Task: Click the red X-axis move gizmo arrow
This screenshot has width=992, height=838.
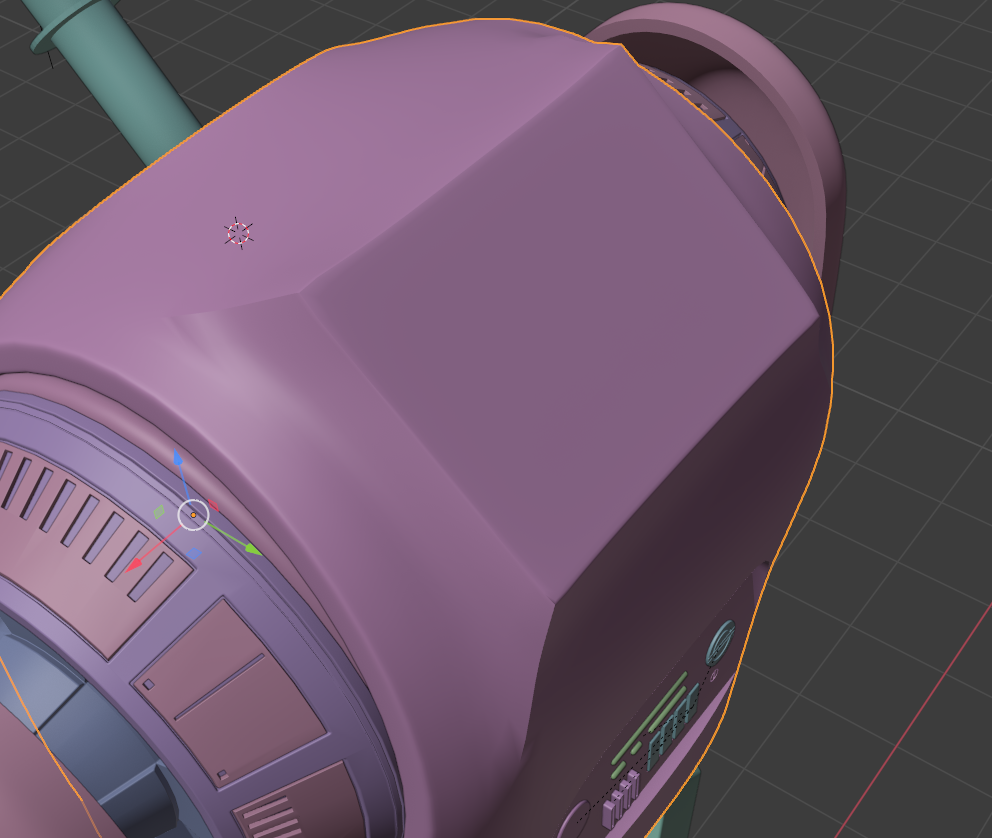Action: coord(133,565)
